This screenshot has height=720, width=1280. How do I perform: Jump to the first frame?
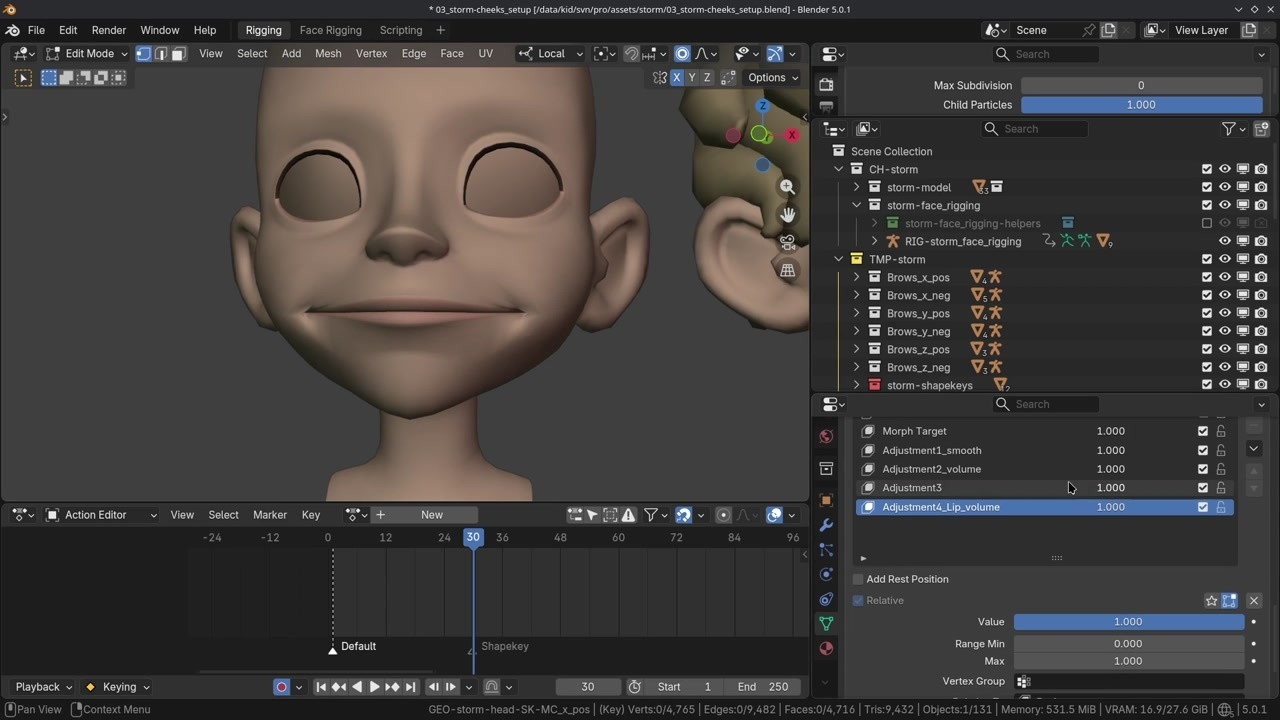(321, 687)
